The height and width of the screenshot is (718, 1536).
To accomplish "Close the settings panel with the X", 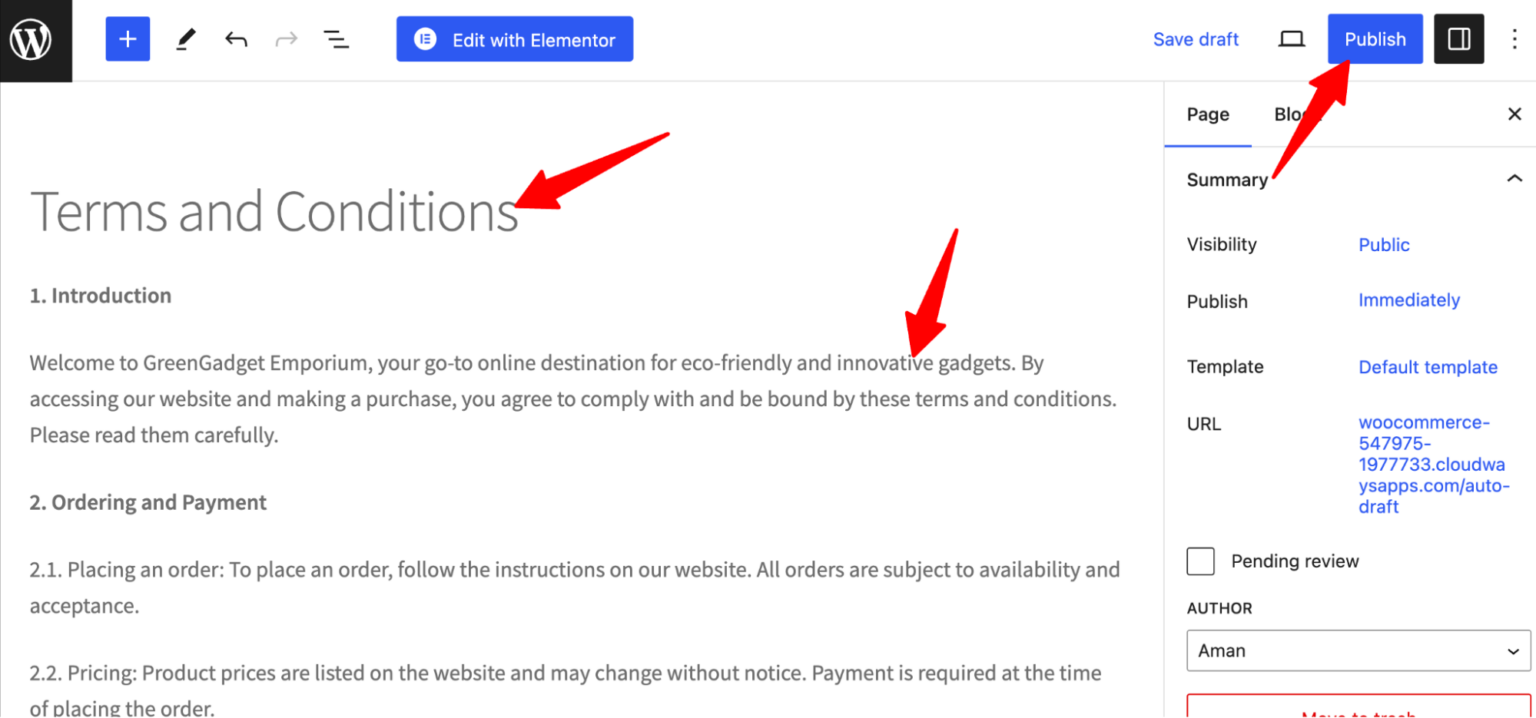I will pyautogui.click(x=1514, y=114).
